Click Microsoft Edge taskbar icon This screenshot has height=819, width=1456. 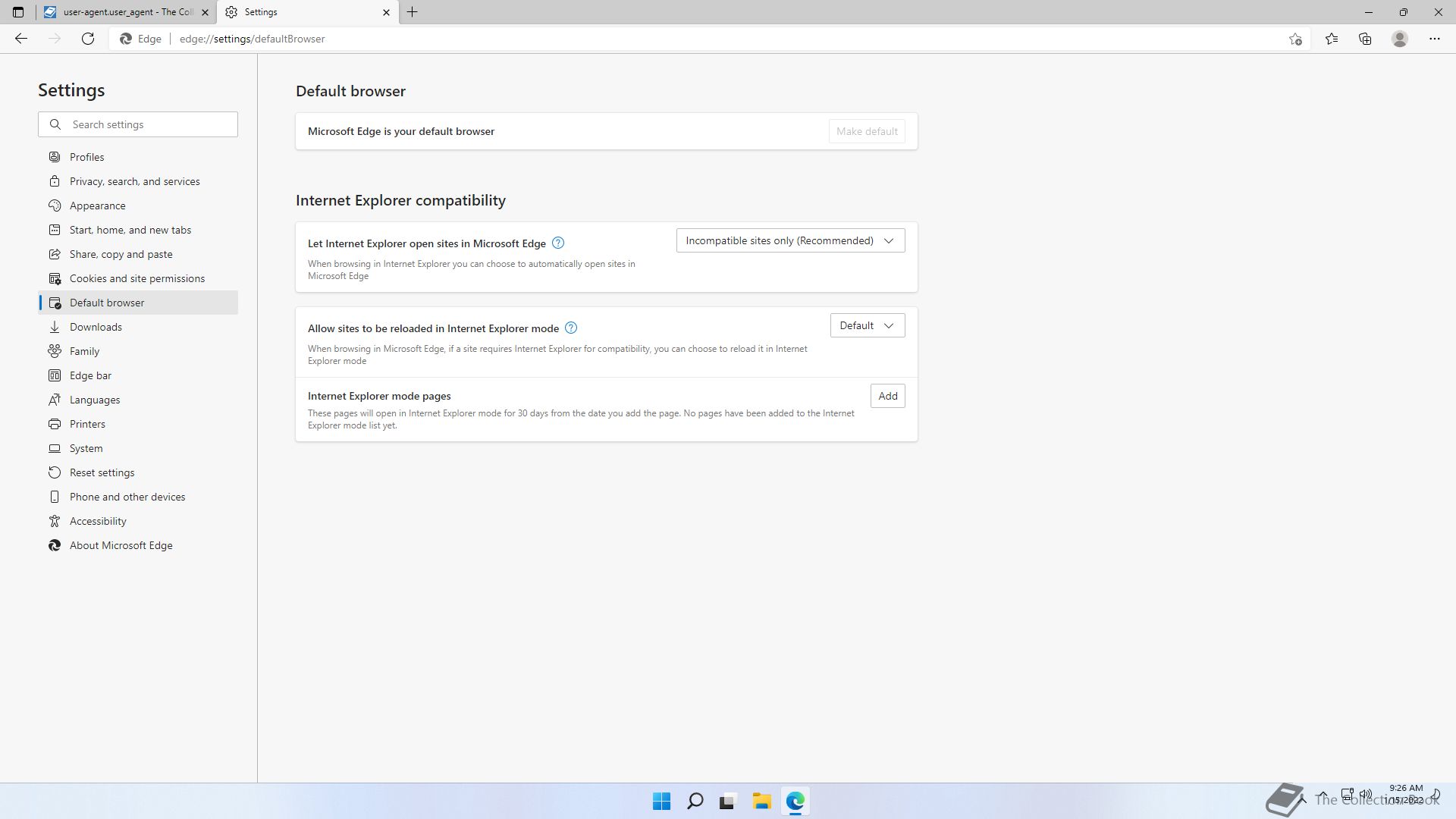795,801
